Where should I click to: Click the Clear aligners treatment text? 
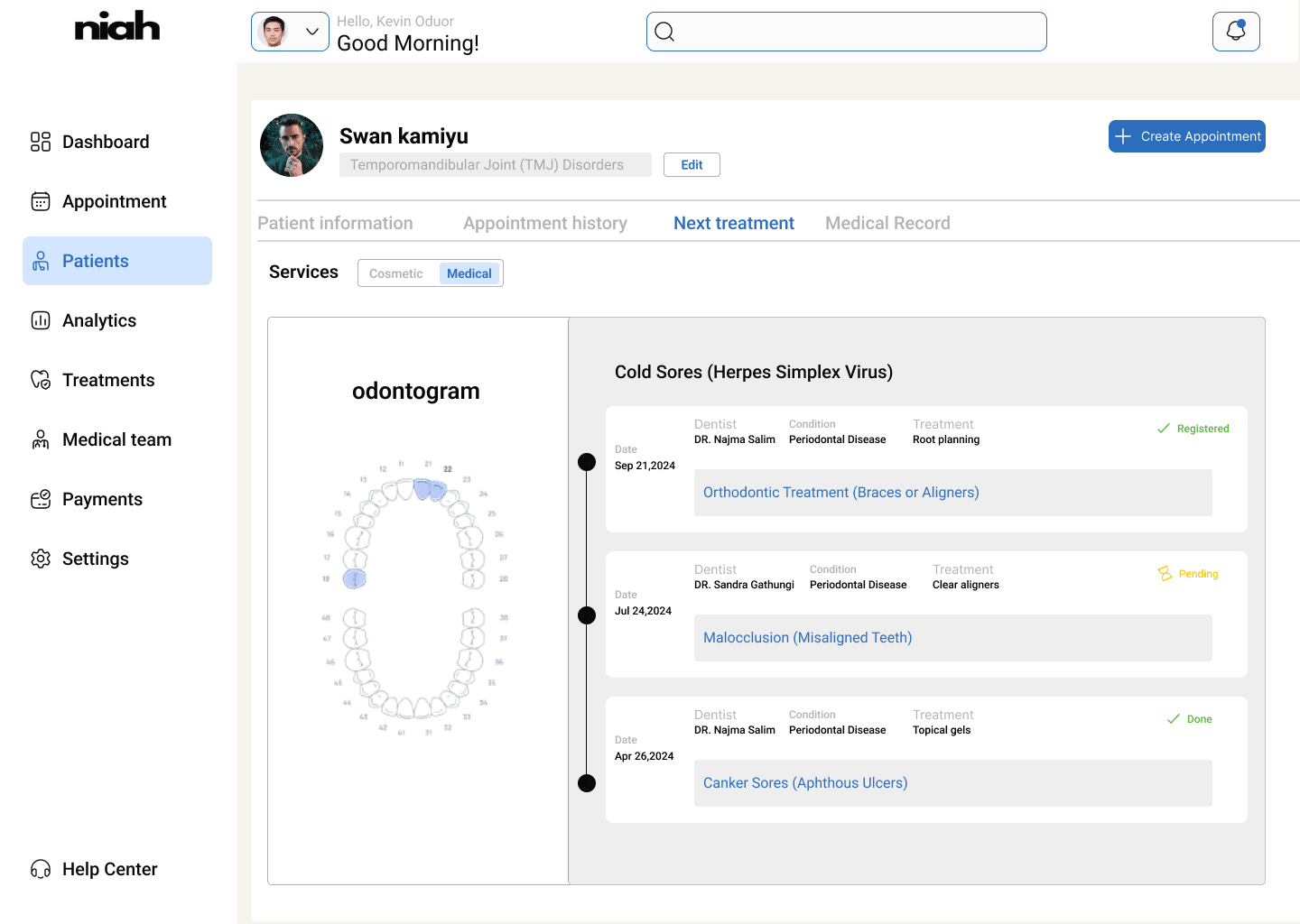(x=966, y=585)
